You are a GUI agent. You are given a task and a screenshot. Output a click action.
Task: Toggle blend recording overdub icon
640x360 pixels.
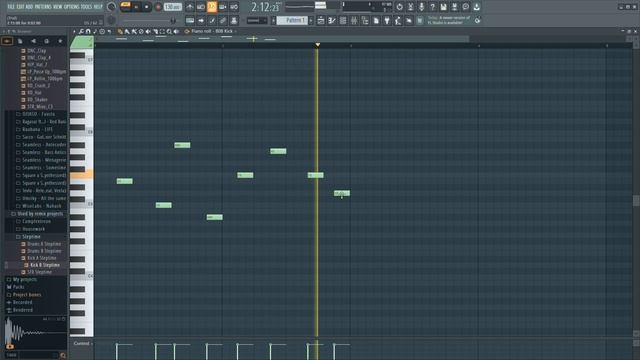pos(223,7)
